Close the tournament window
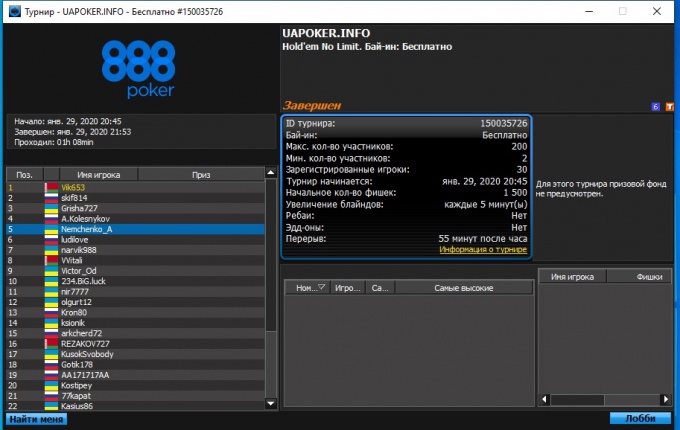 coord(657,11)
